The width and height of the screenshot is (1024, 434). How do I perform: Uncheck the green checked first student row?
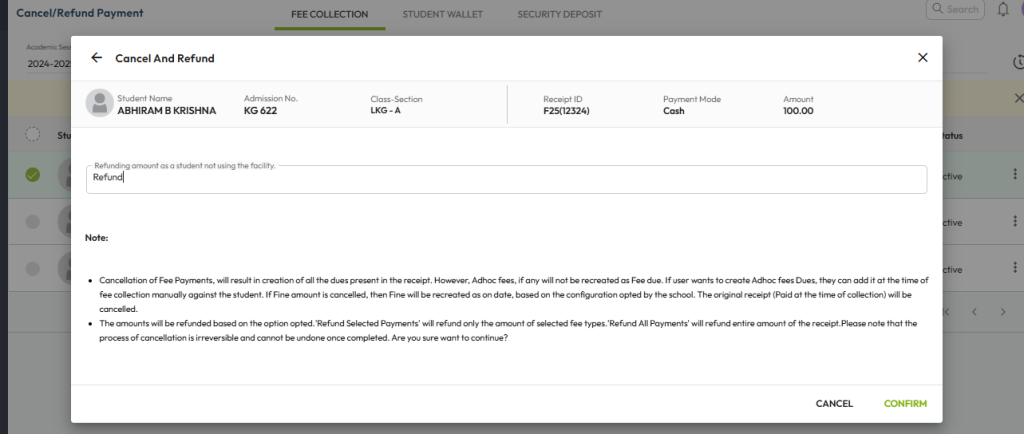coord(32,175)
